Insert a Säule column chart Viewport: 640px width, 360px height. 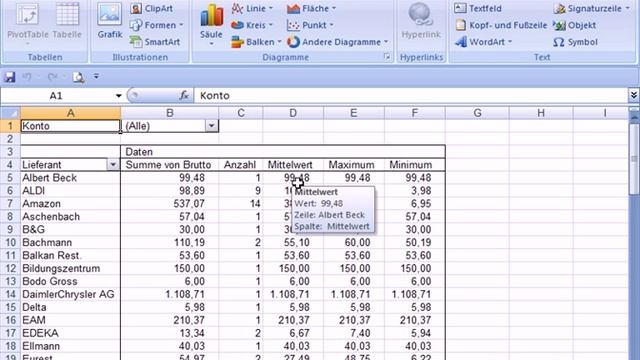tap(211, 24)
